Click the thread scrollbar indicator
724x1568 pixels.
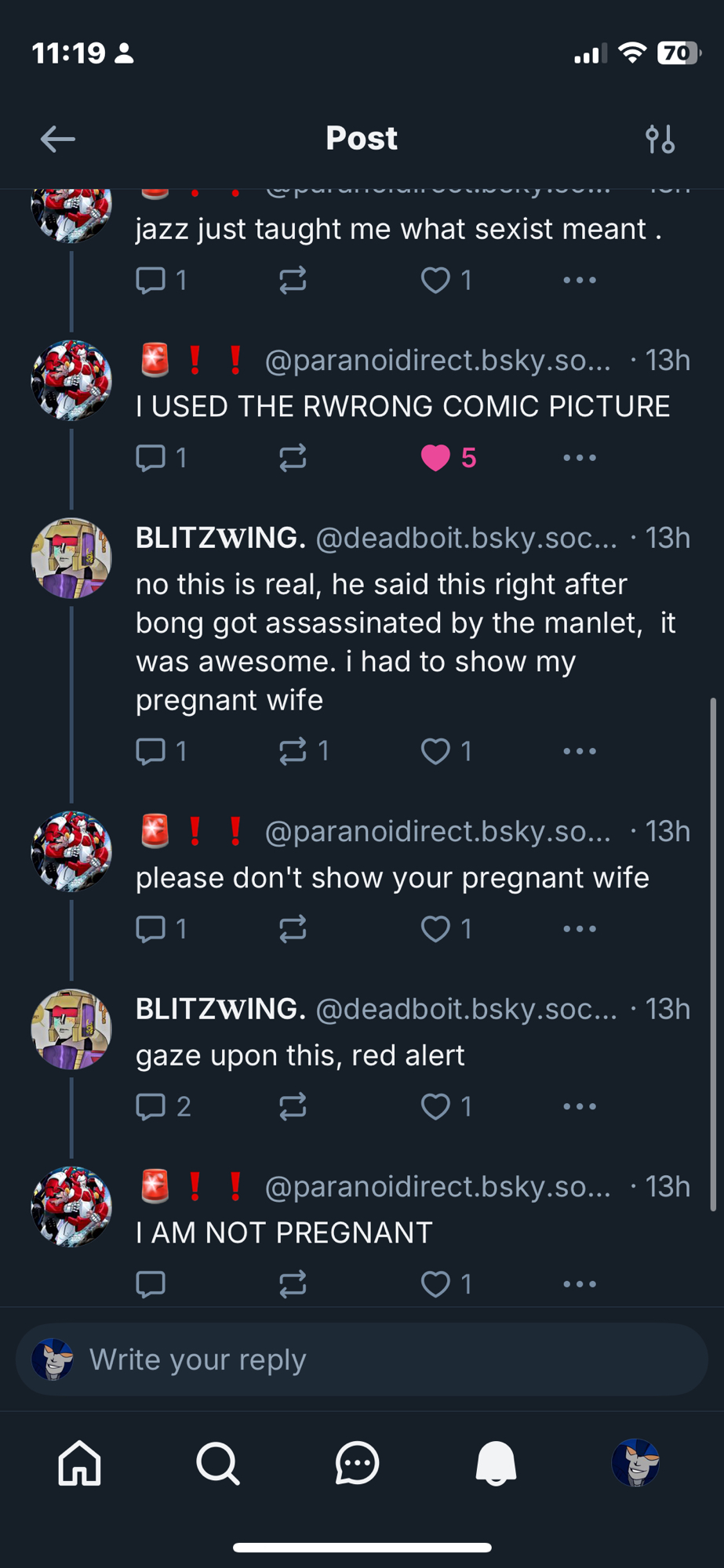[713, 953]
